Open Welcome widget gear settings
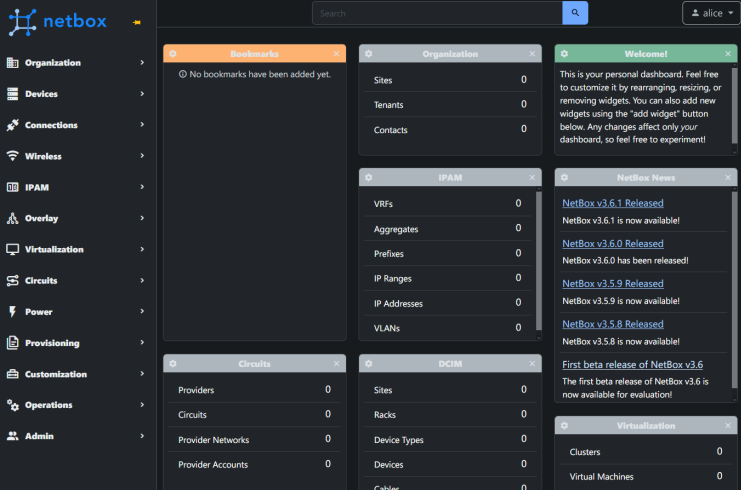 tap(564, 54)
